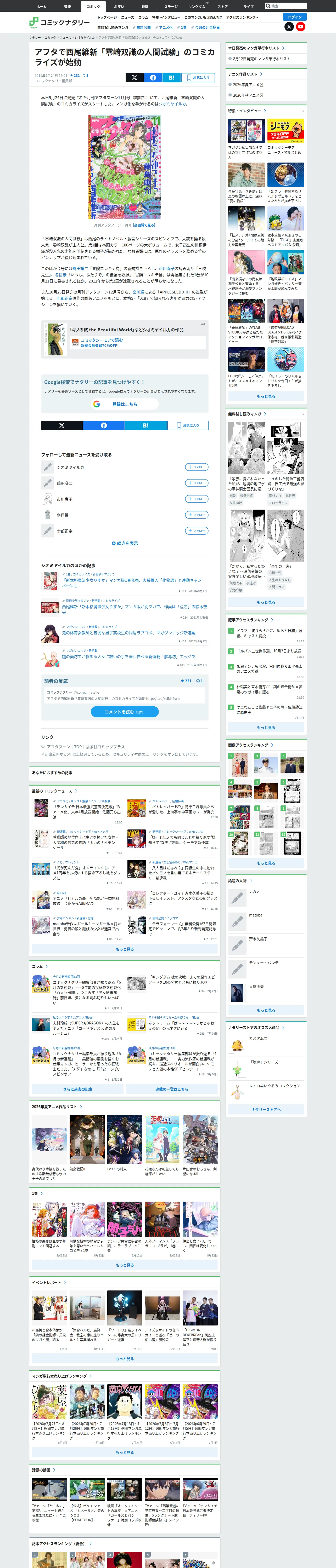Expand 画像アクセスランキング chevron
The image size is (336, 1568).
271,745
